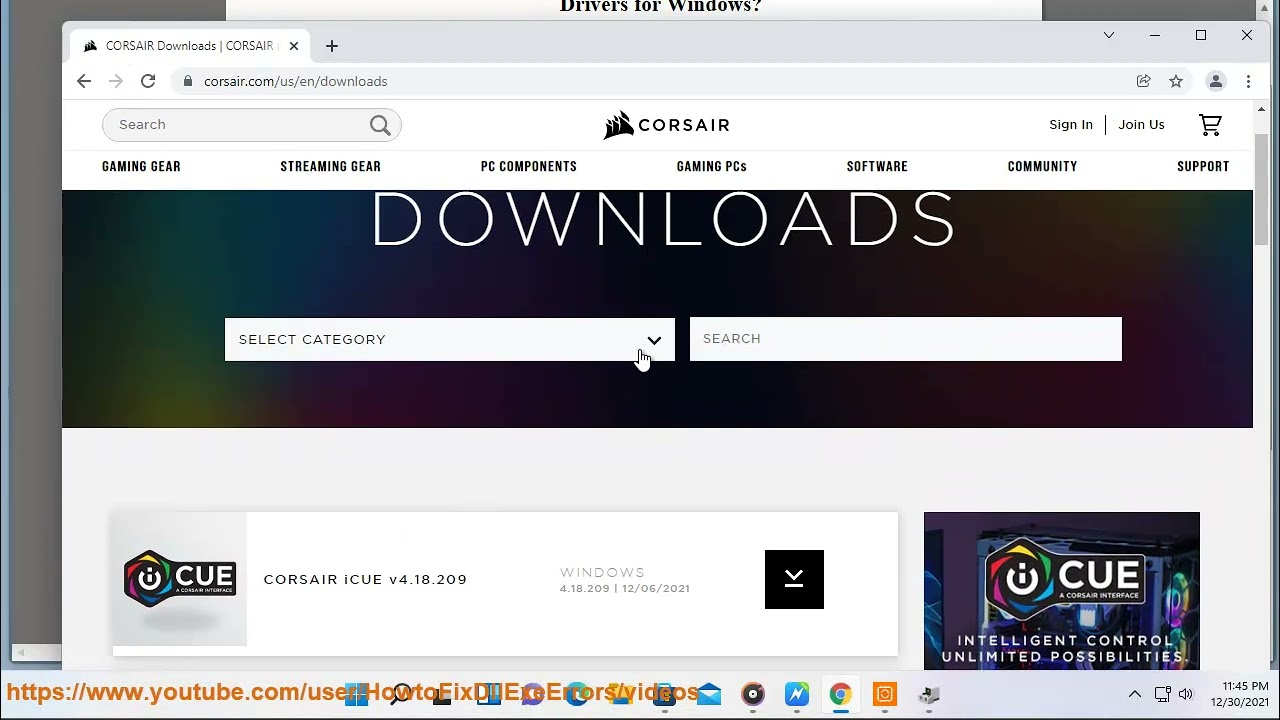This screenshot has height=720, width=1280.
Task: Open Chrome profile avatar menu
Action: click(x=1216, y=81)
